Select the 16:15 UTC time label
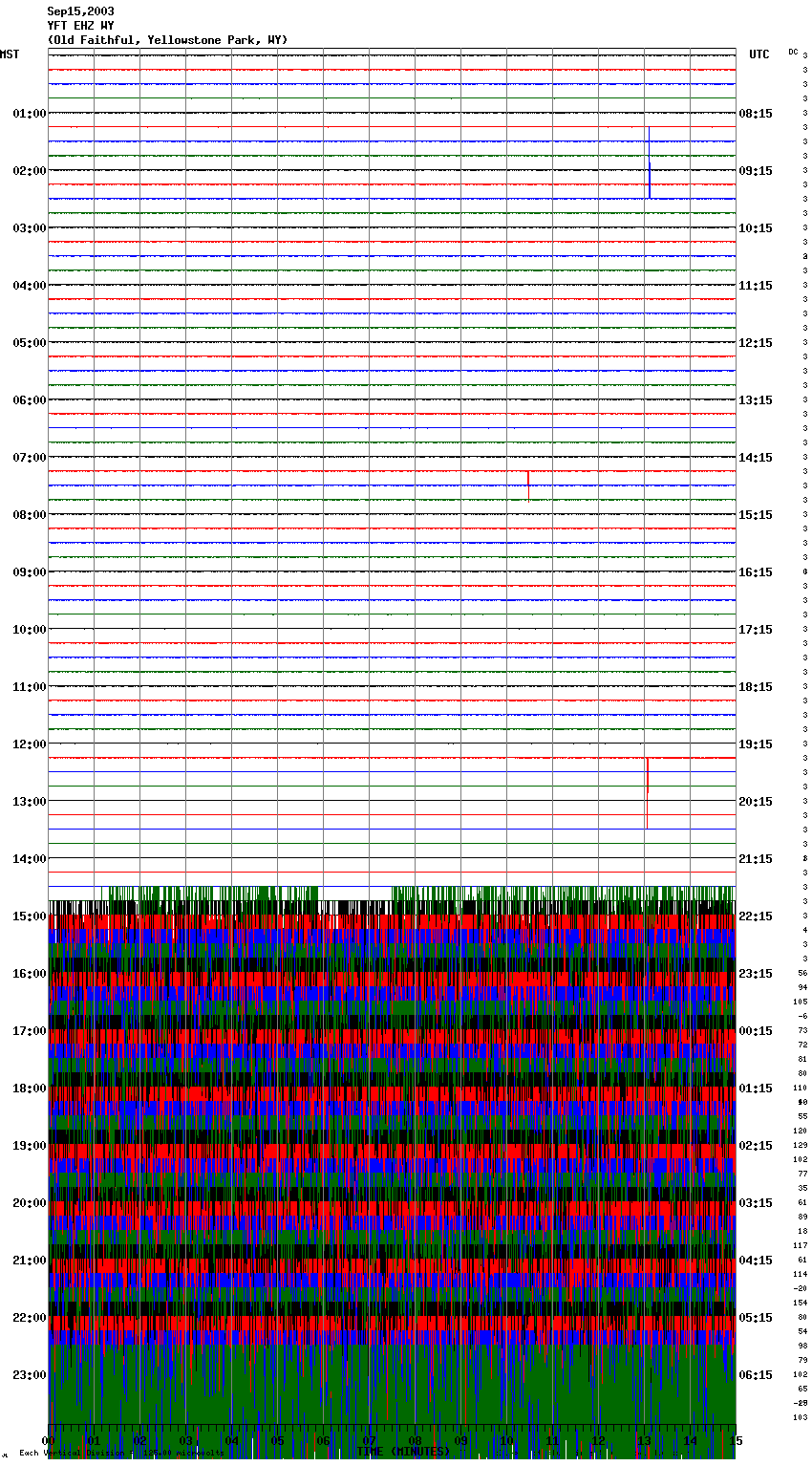 756,572
